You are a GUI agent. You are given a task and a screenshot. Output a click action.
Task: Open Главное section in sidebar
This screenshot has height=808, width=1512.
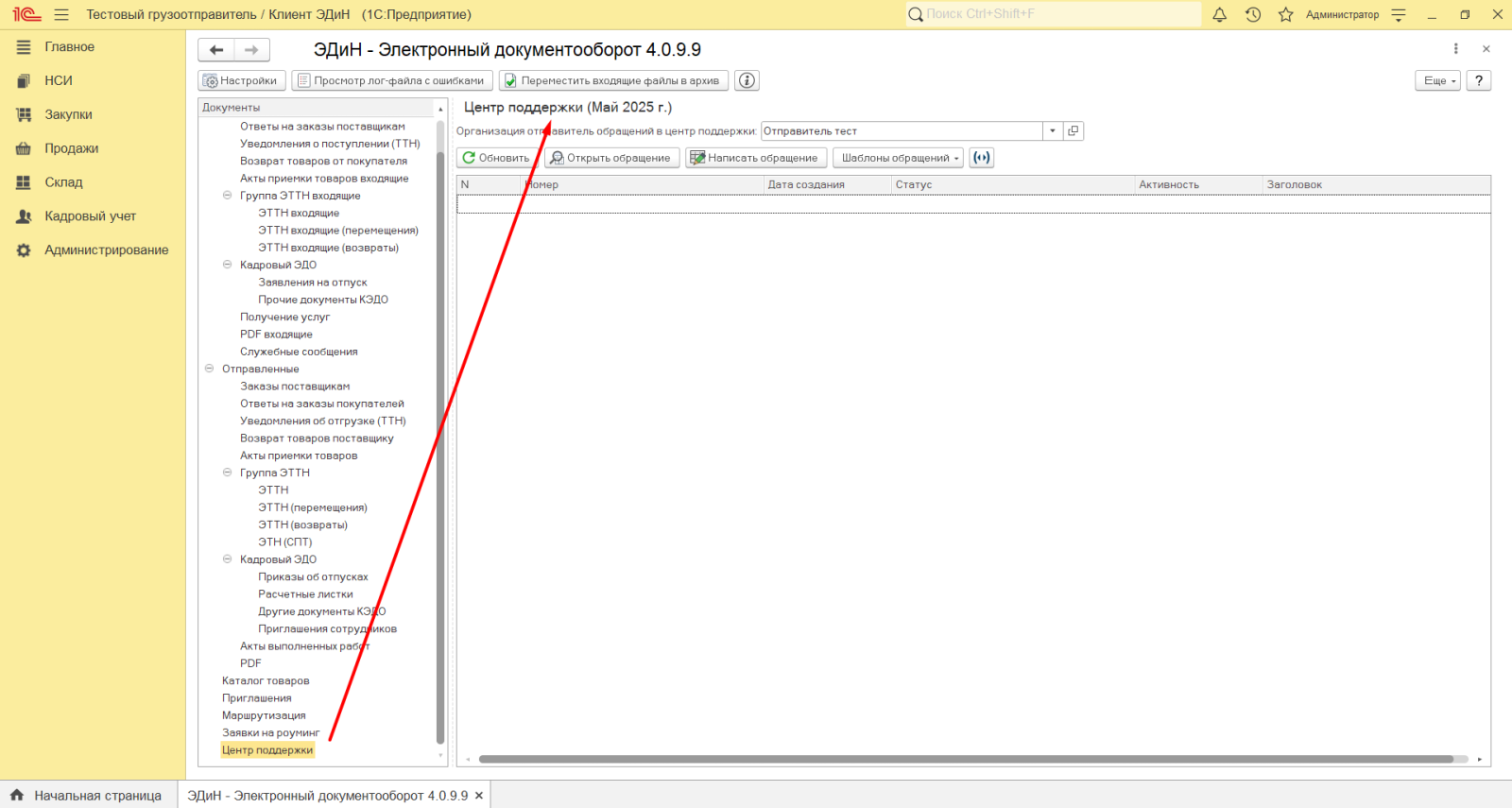coord(69,47)
